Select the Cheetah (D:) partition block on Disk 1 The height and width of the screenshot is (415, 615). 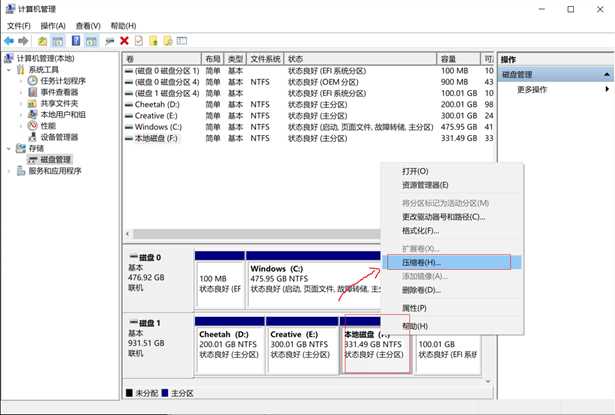(229, 346)
